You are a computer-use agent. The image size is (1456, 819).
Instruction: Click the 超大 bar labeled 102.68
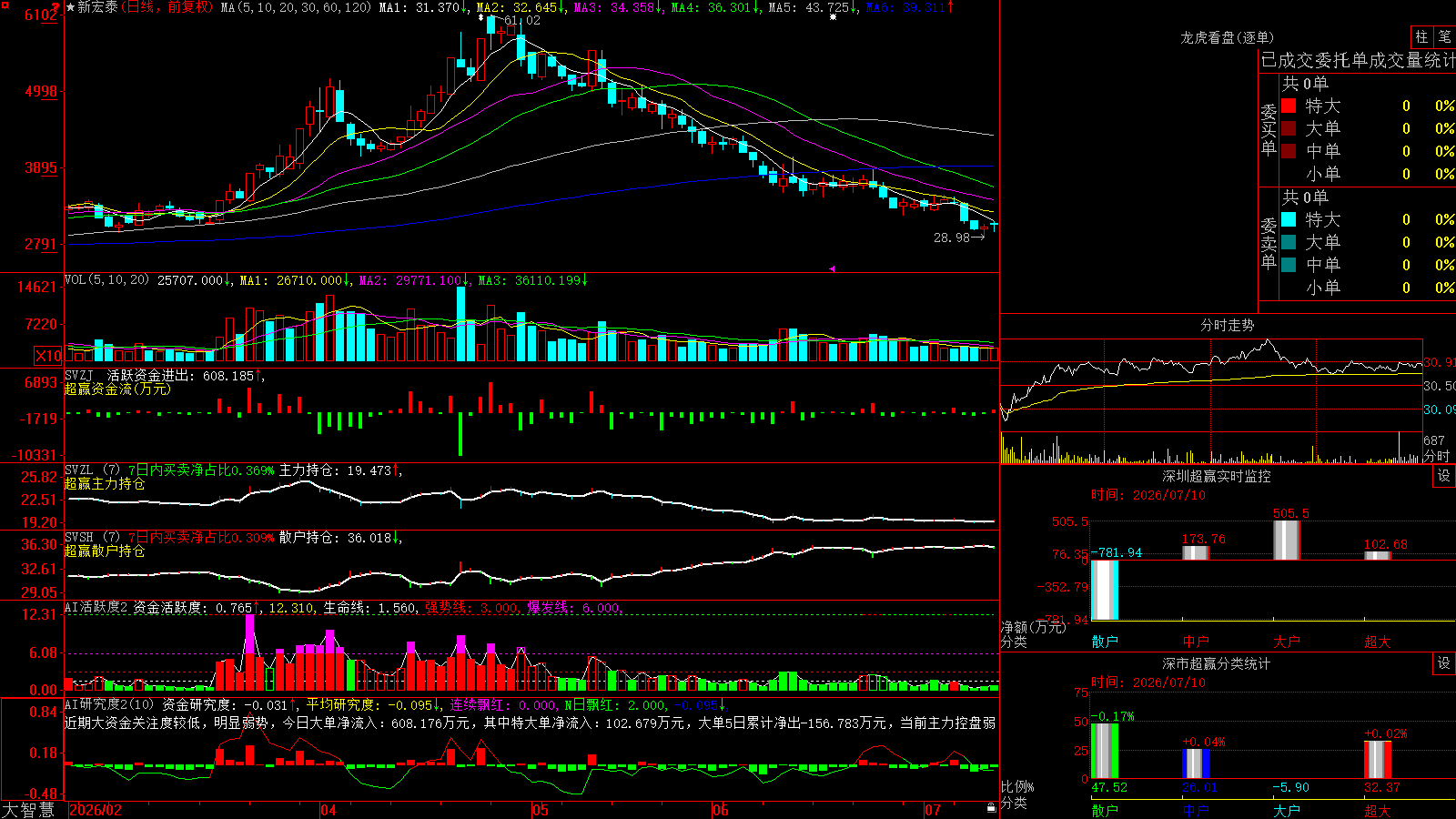click(x=1378, y=555)
